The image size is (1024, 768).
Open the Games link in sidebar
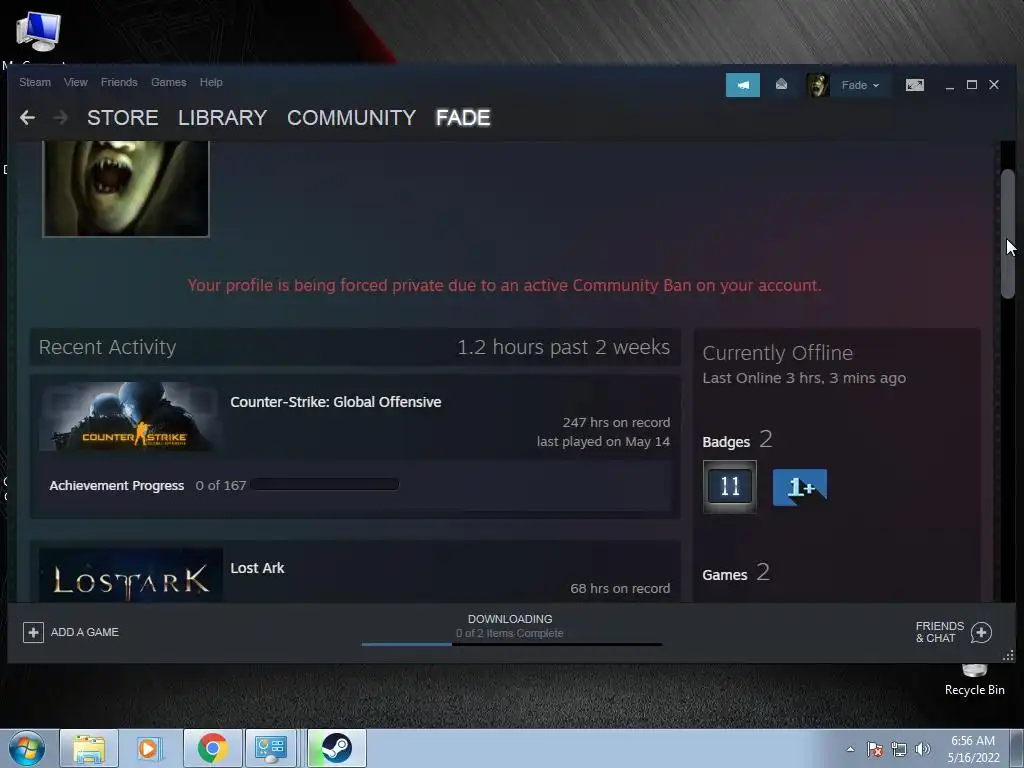pos(725,575)
